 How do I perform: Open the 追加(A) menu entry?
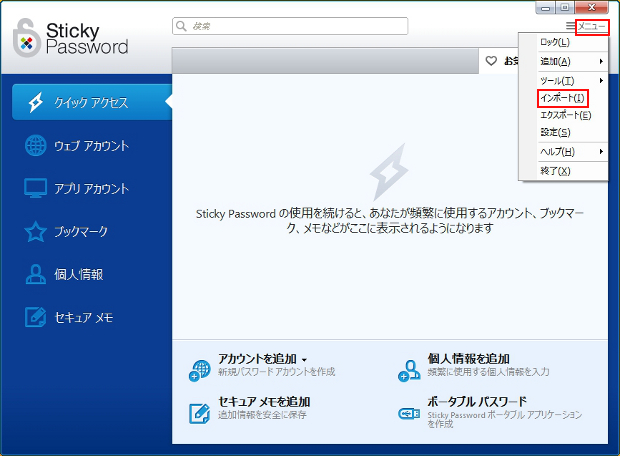556,61
